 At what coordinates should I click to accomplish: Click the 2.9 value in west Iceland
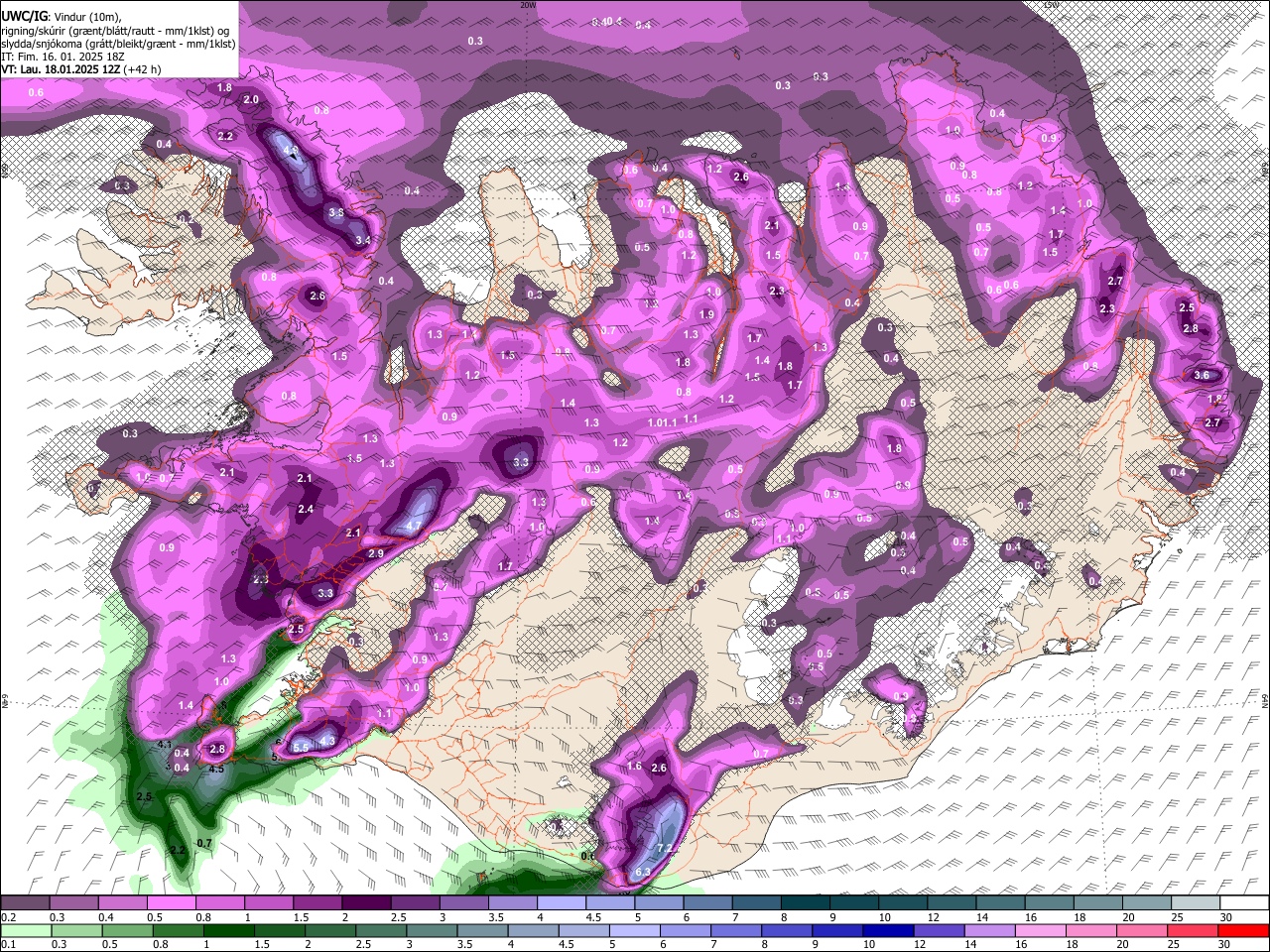tap(375, 553)
